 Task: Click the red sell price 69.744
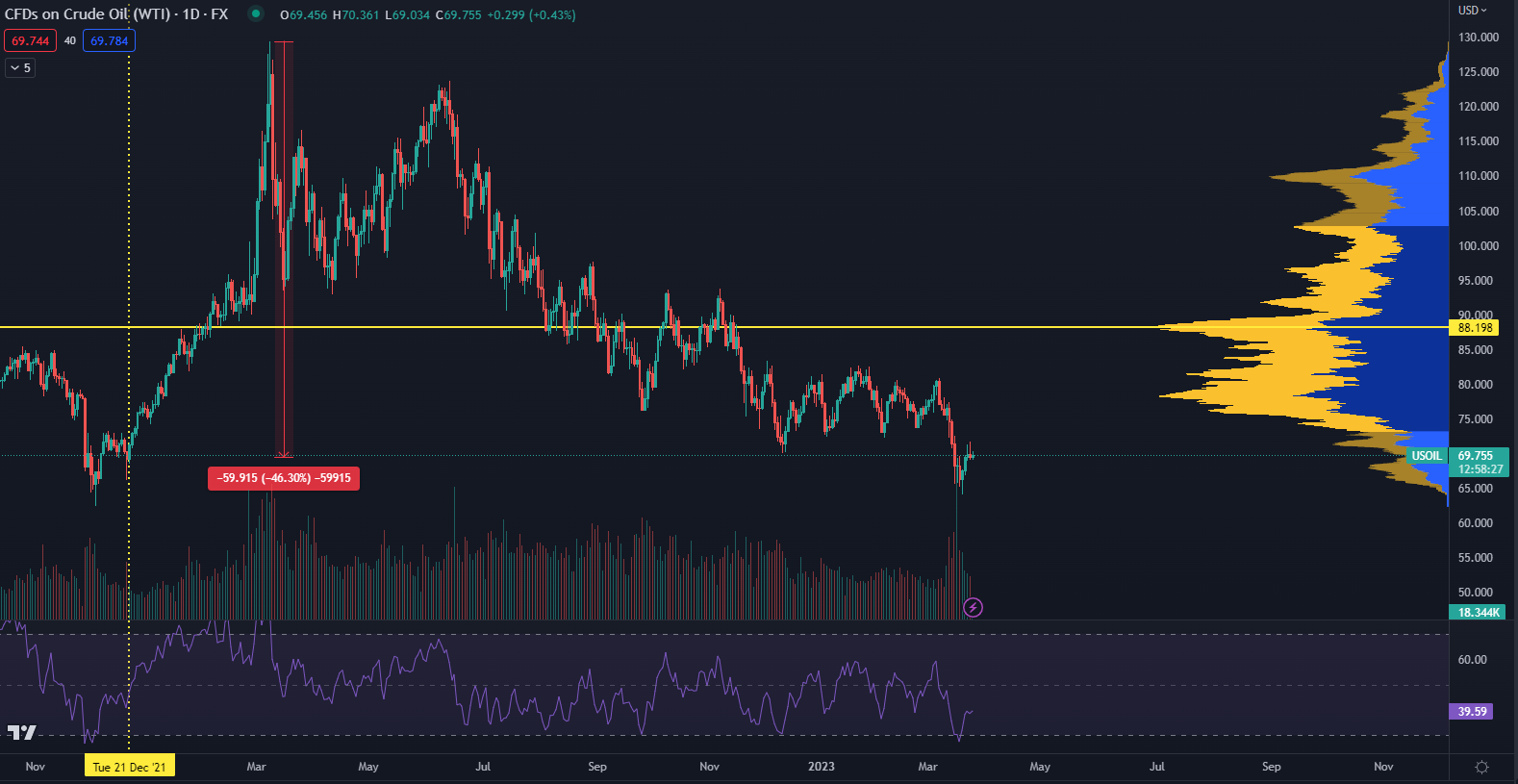click(30, 40)
